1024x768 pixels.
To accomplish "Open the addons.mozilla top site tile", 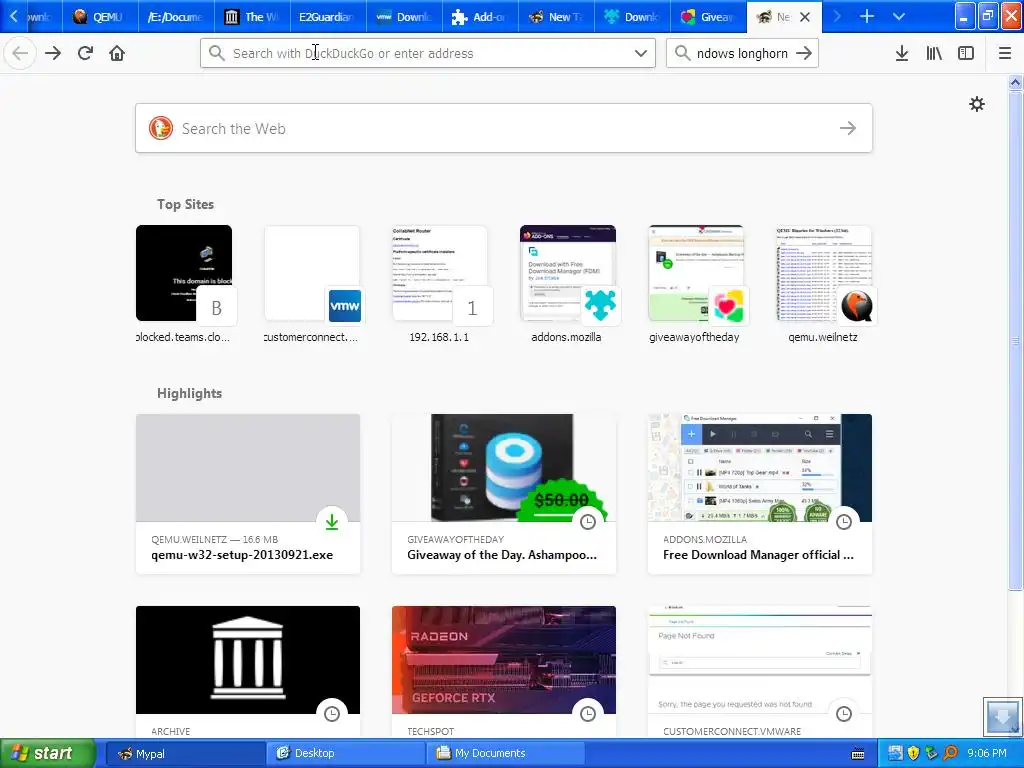I will pos(568,284).
